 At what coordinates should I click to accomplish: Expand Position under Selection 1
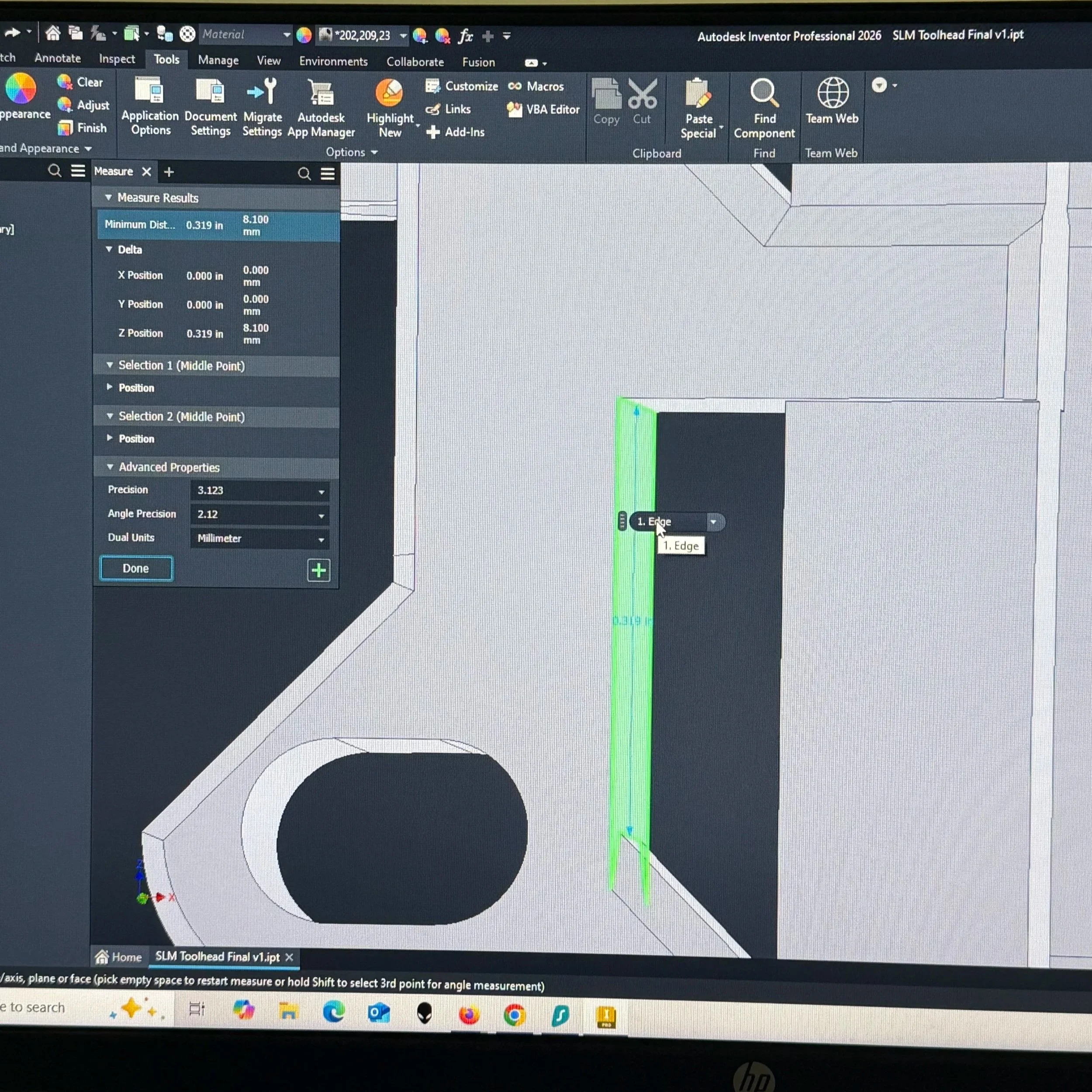110,388
